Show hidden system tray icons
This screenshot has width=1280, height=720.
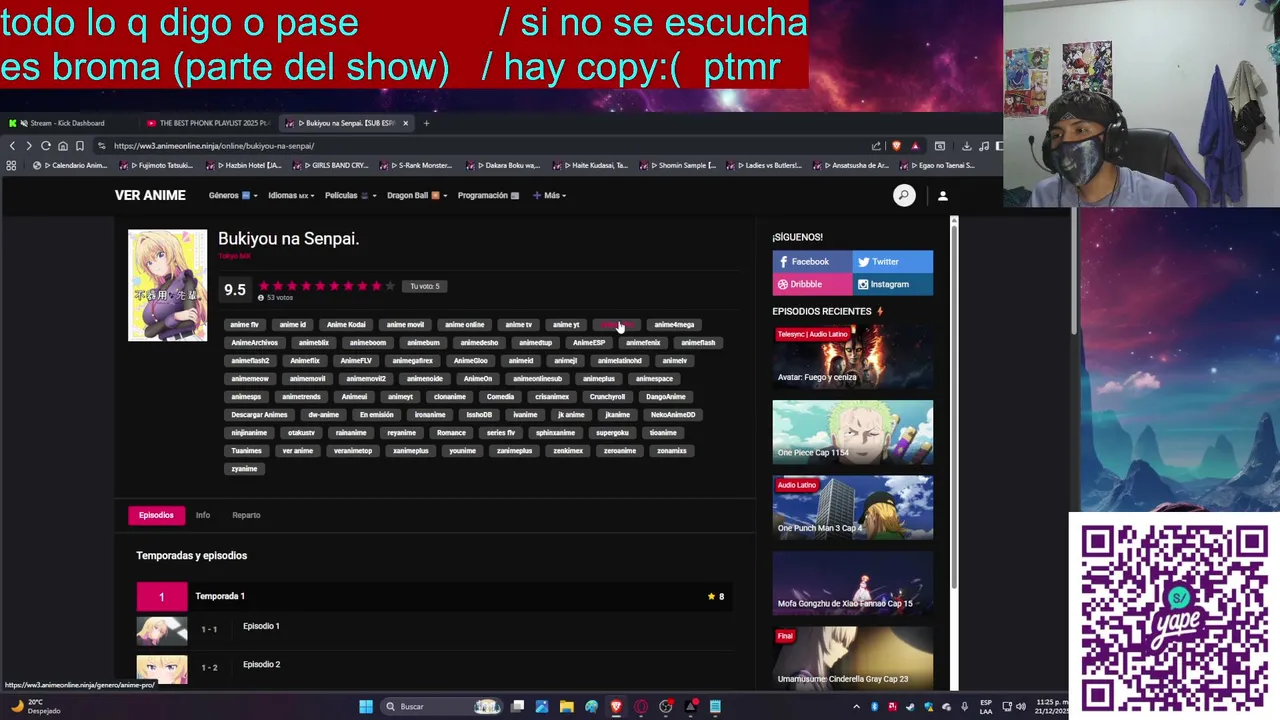coord(856,707)
